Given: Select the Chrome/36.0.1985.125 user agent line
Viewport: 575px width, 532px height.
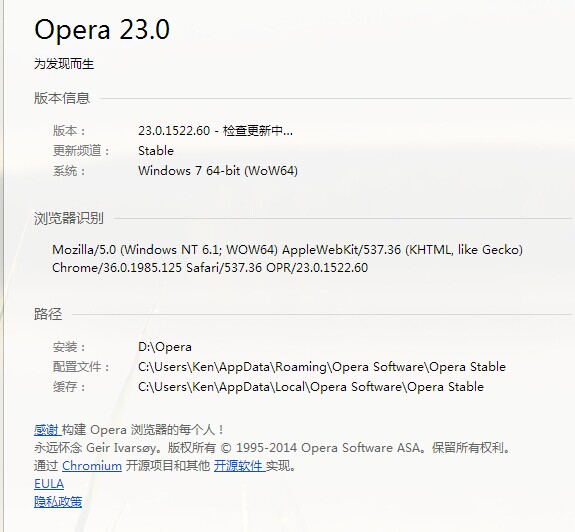Looking at the screenshot, I should (x=210, y=268).
